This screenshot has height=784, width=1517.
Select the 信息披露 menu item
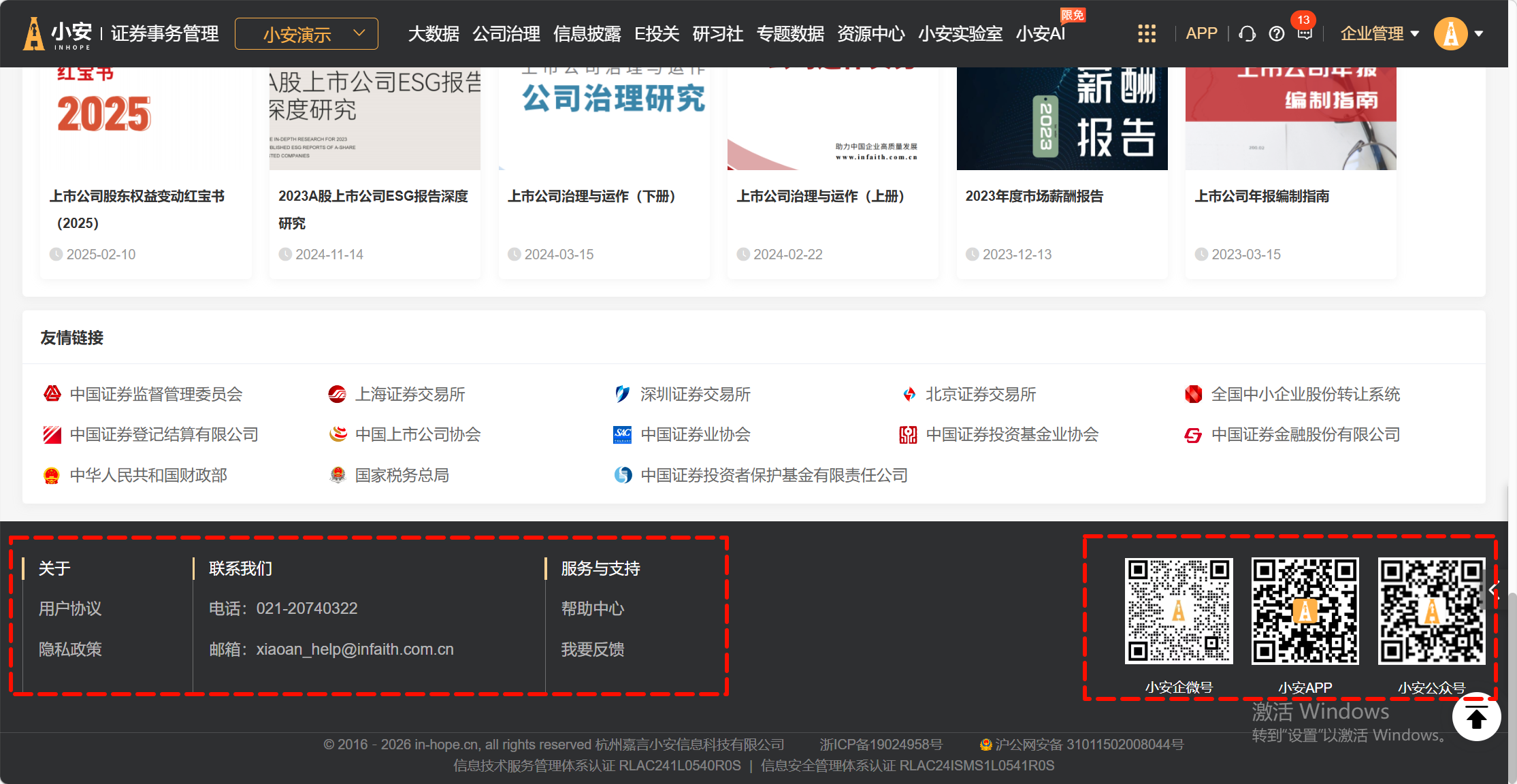(x=587, y=33)
